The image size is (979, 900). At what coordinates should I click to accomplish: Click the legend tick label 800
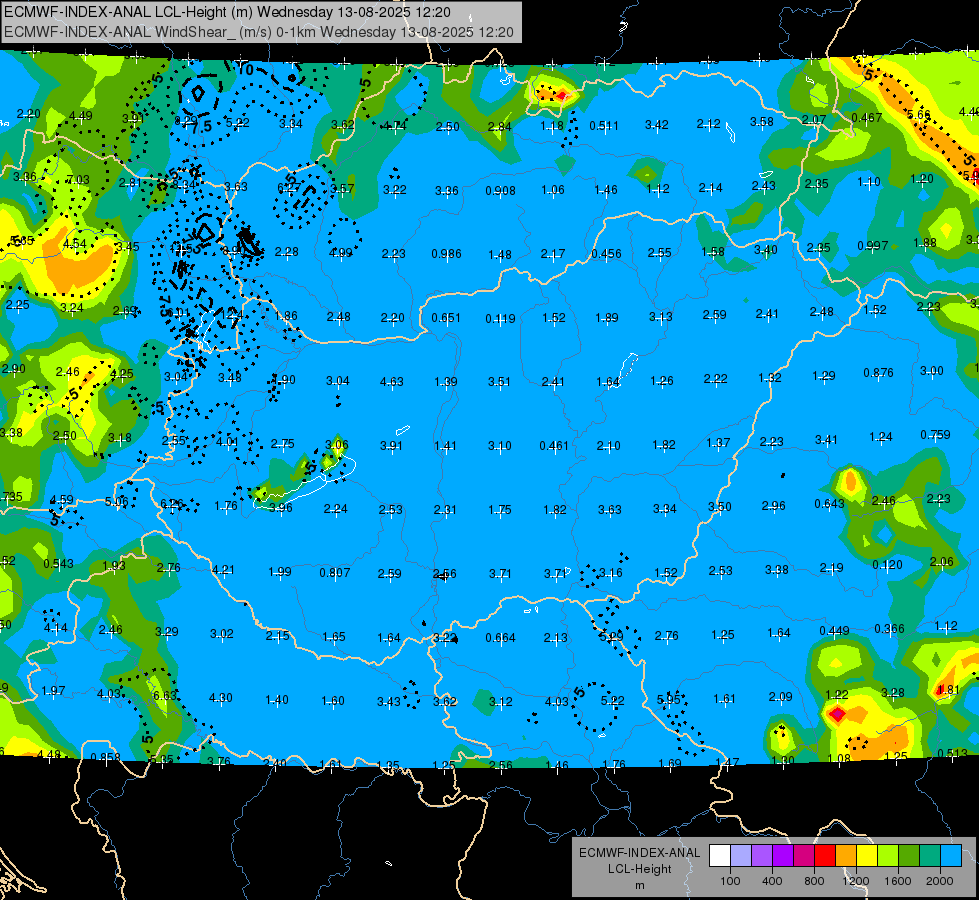click(814, 881)
